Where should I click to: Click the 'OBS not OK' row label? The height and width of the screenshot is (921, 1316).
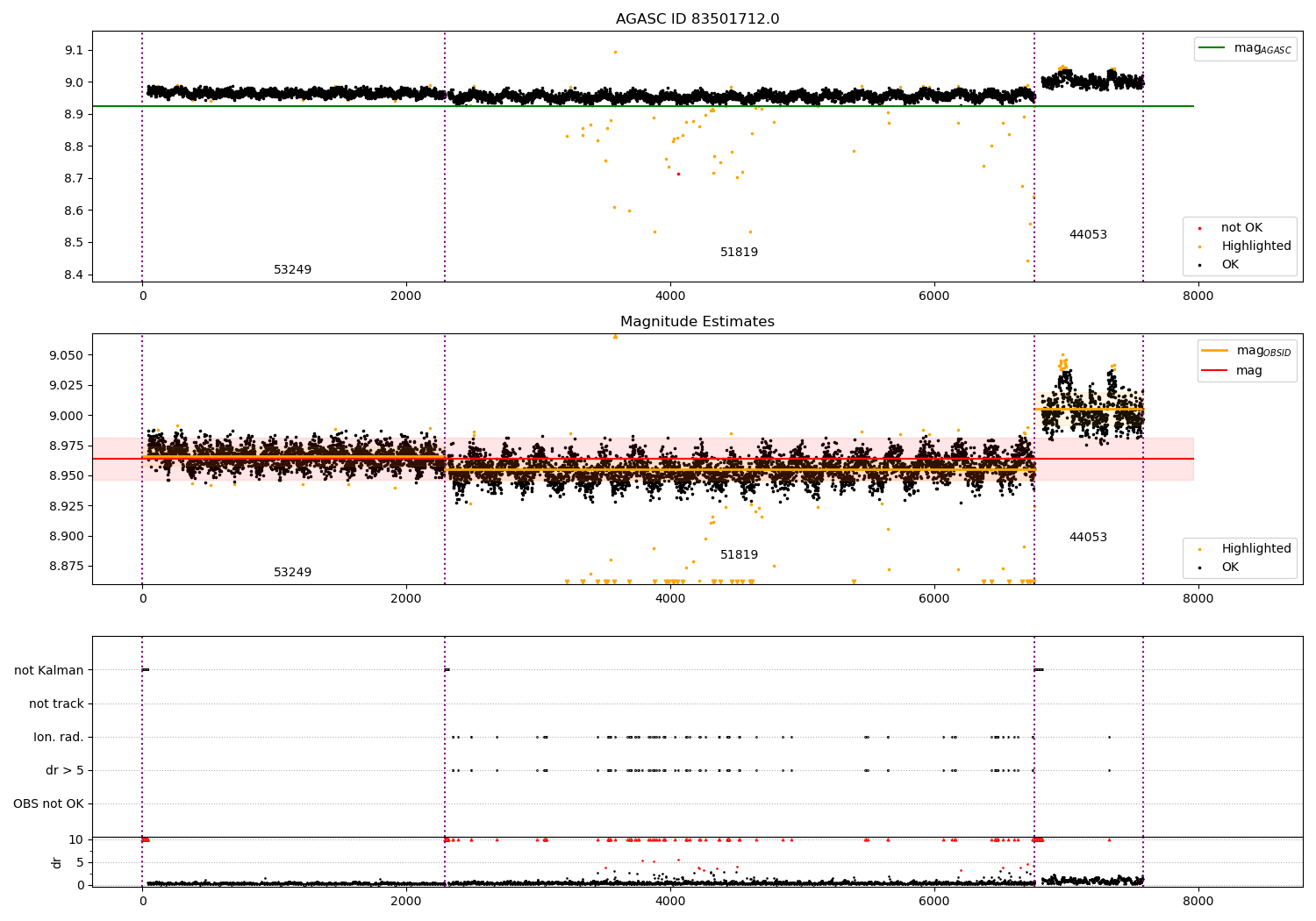pos(48,803)
